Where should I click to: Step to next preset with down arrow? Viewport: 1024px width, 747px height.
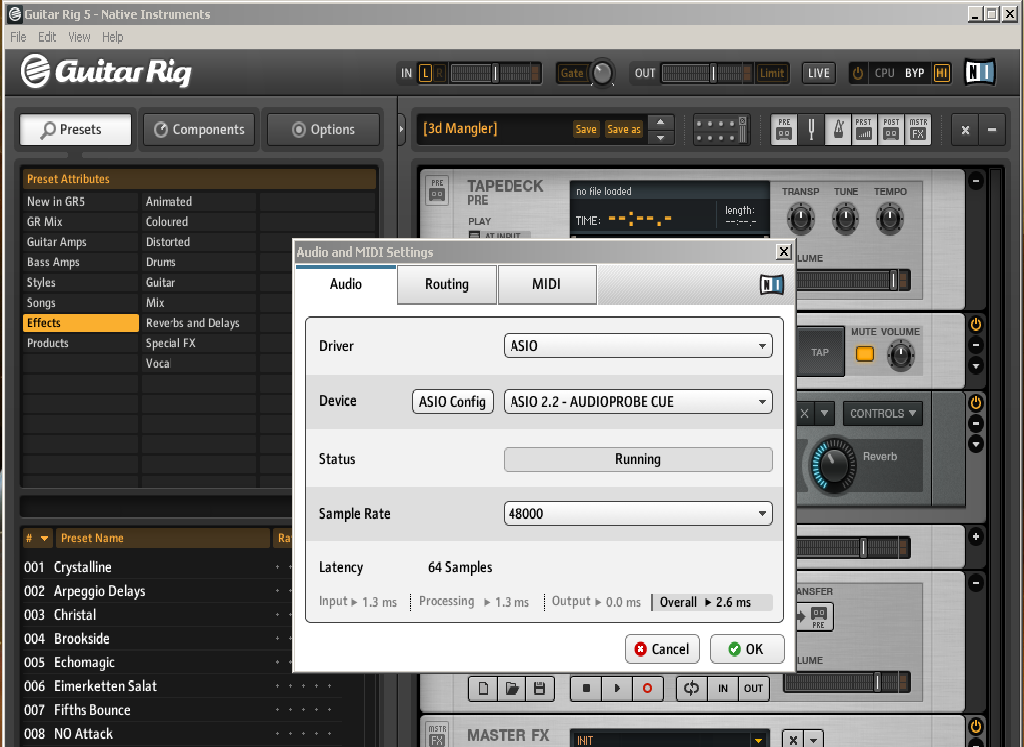661,137
